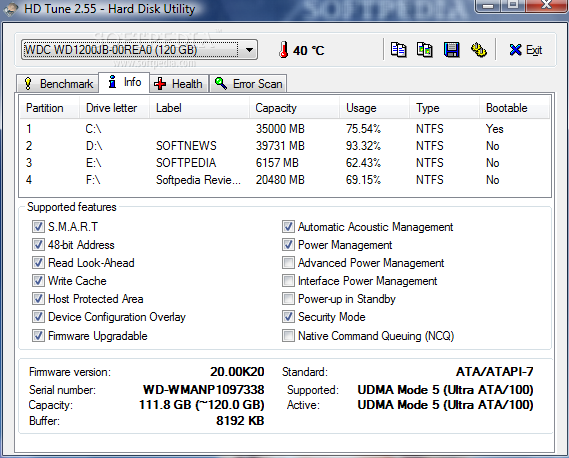Click the HD Tune title bar icon
The image size is (569, 458).
10,9
